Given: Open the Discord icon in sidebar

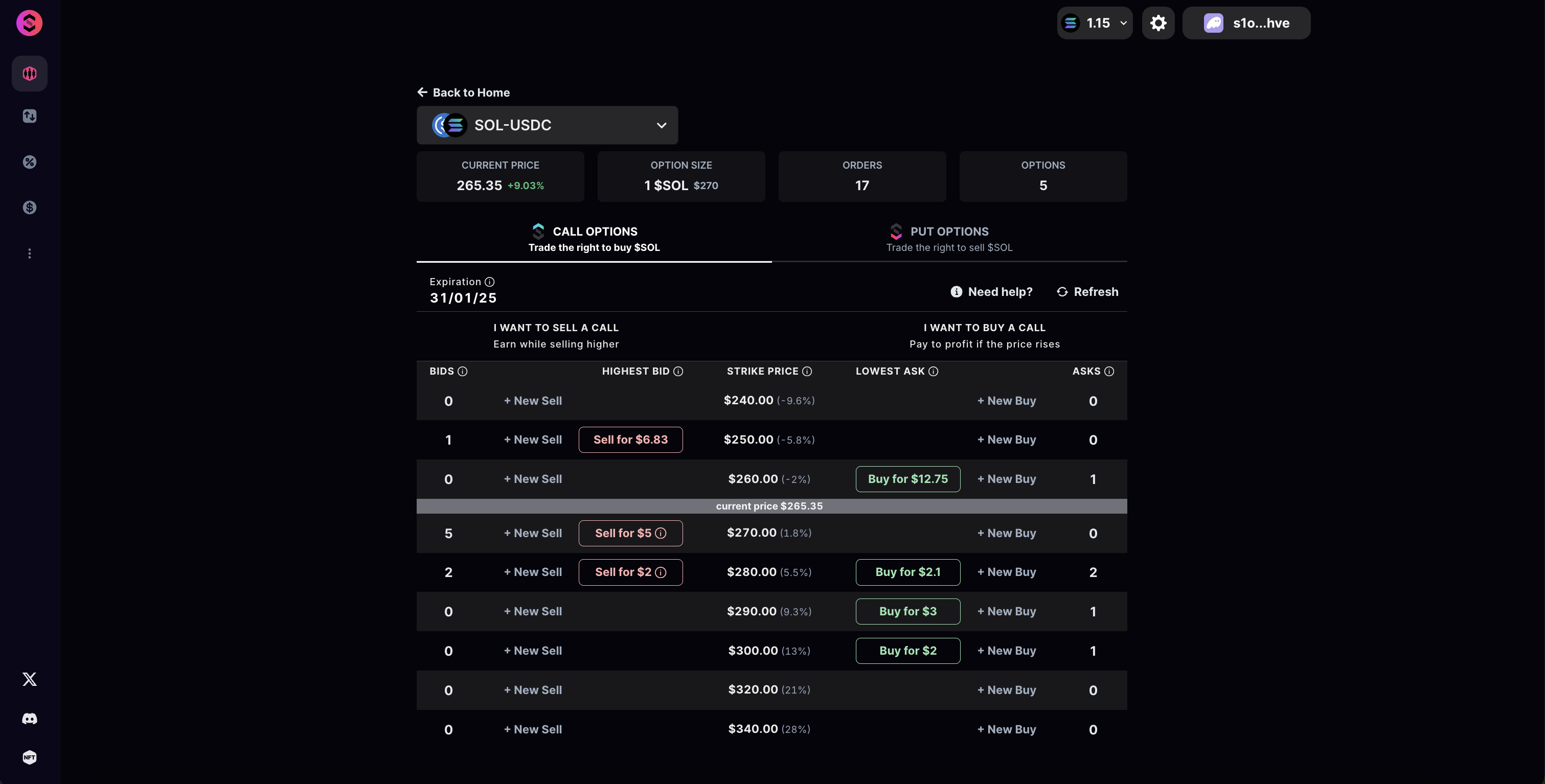Looking at the screenshot, I should [29, 718].
